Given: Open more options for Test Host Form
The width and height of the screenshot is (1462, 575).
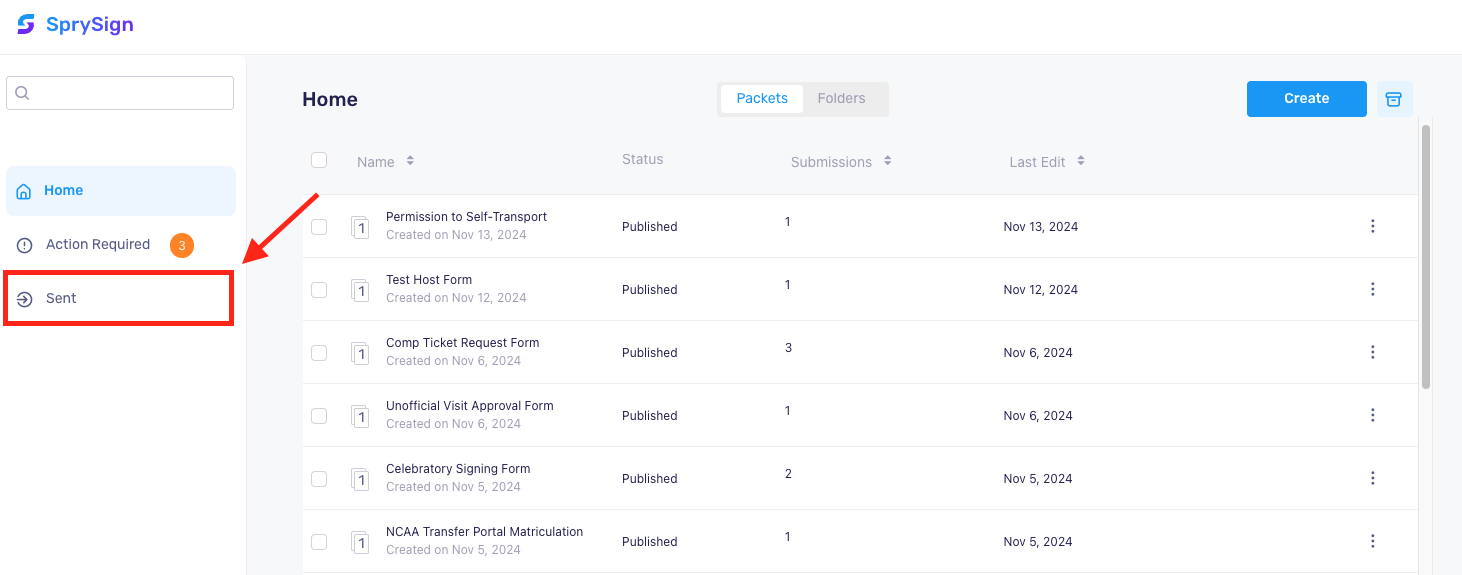Looking at the screenshot, I should [x=1372, y=290].
